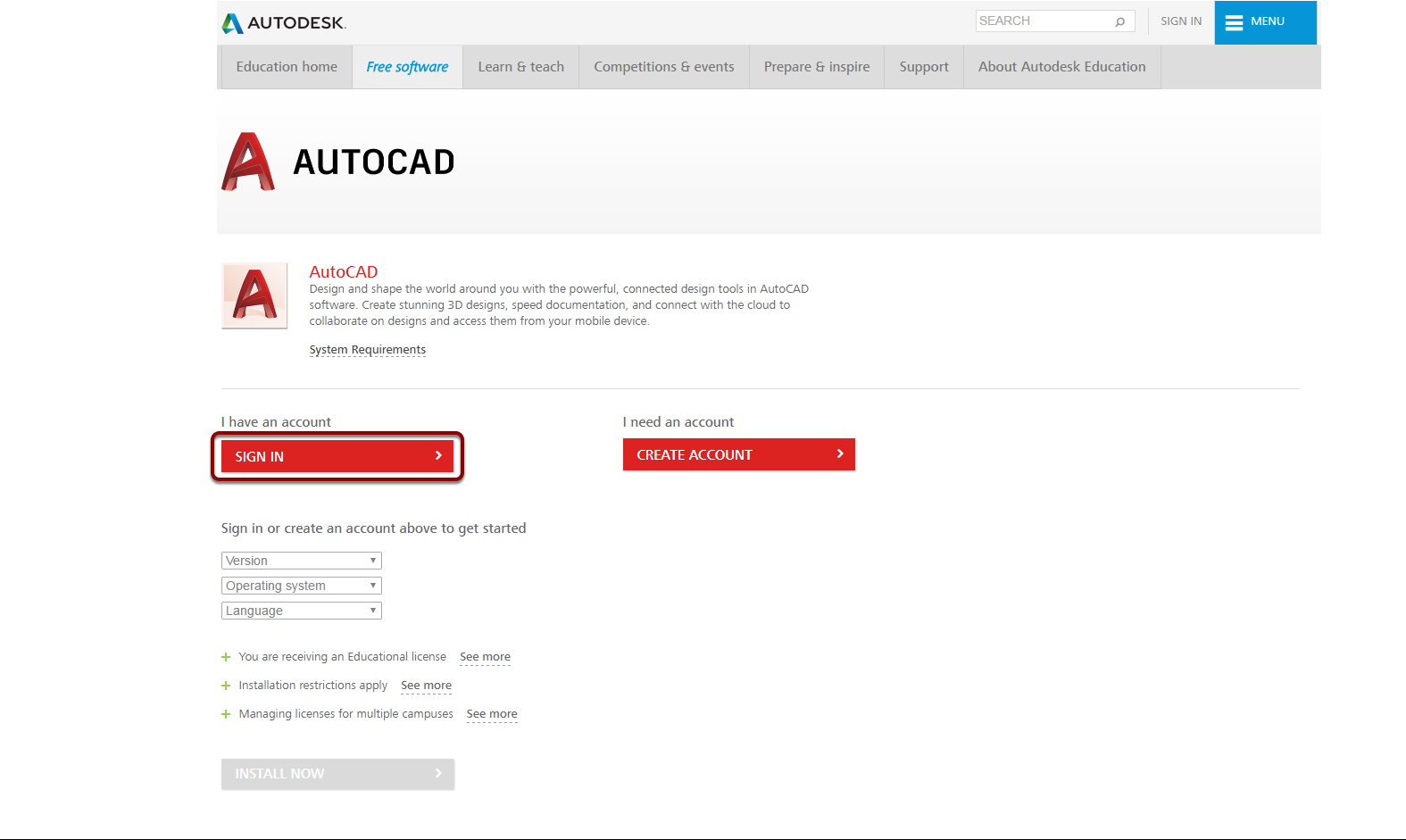Open Prepare & inspire tab

(x=817, y=67)
